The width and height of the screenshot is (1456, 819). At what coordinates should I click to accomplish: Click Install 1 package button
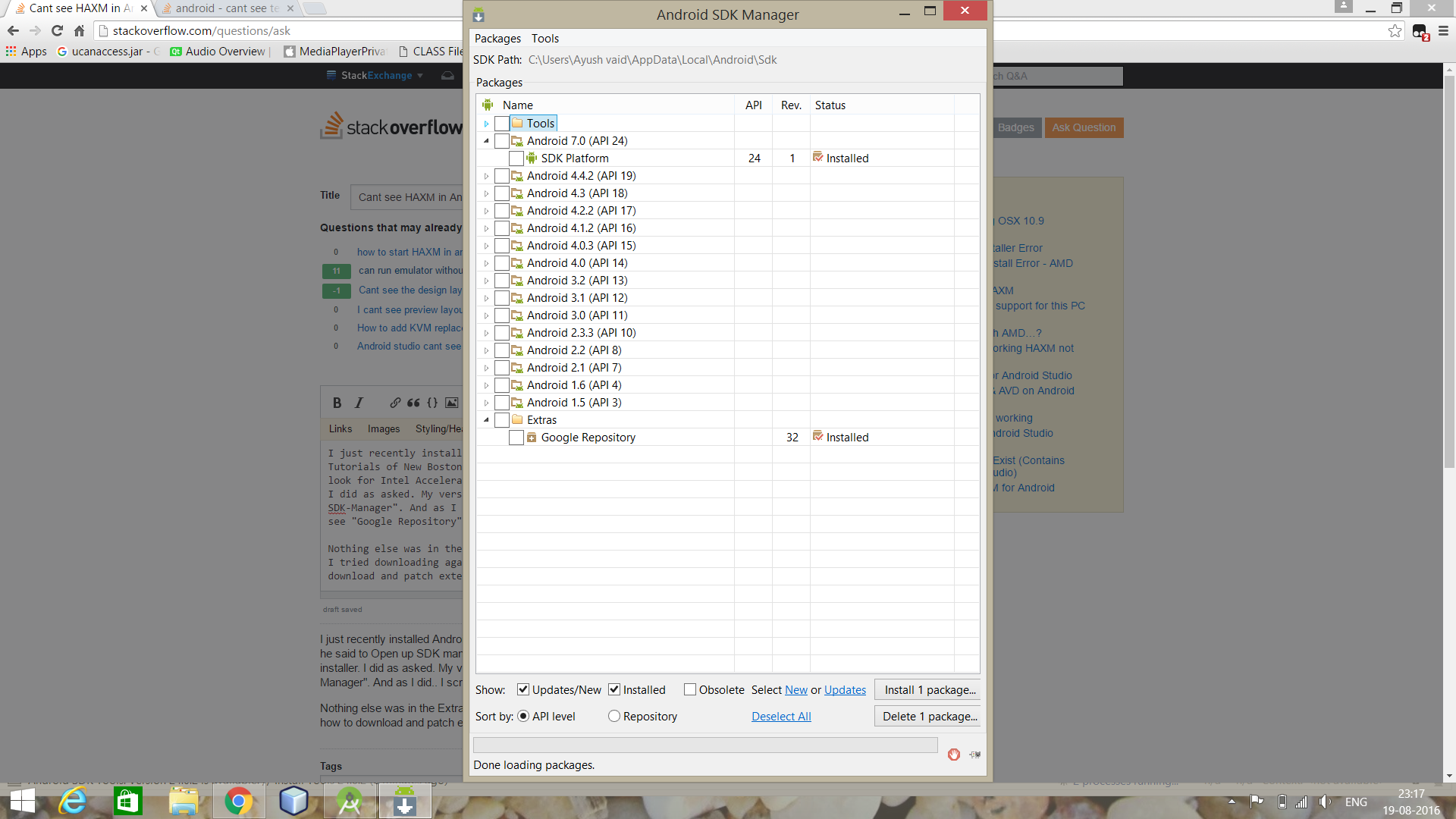point(929,689)
